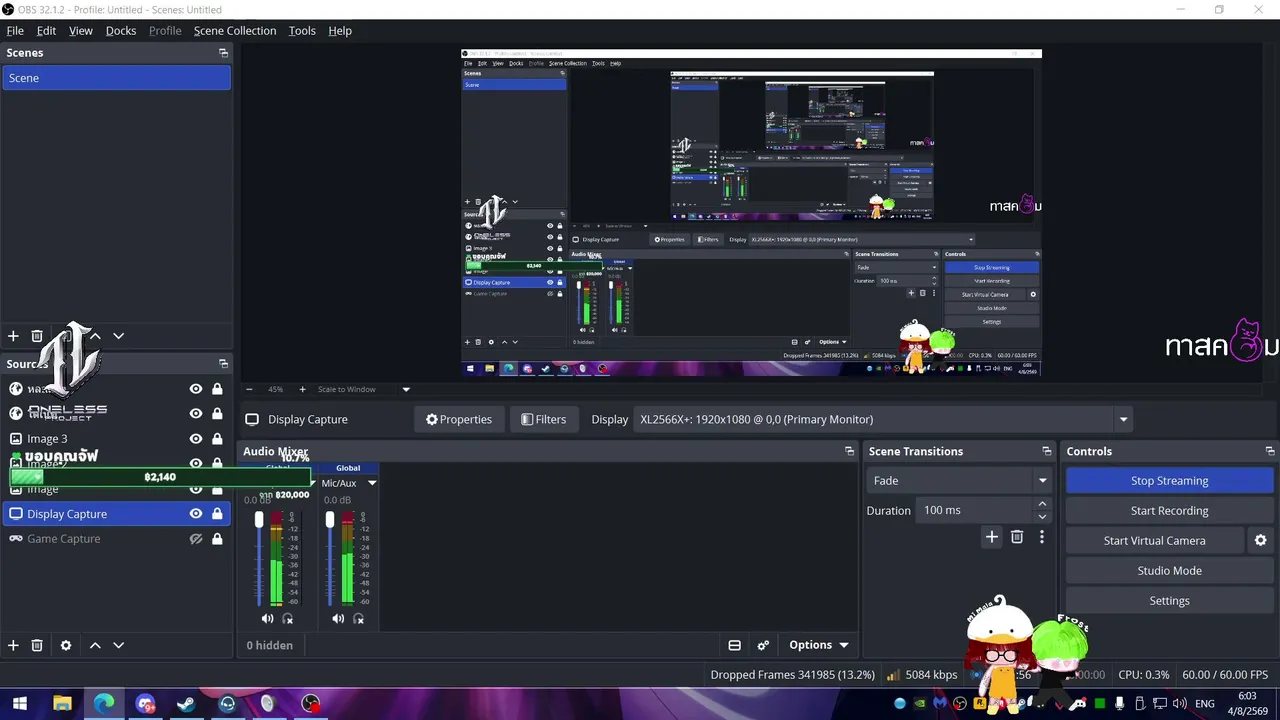Open Microsoft Edge from the taskbar
Viewport: 1280px width, 720px height.
click(x=104, y=704)
